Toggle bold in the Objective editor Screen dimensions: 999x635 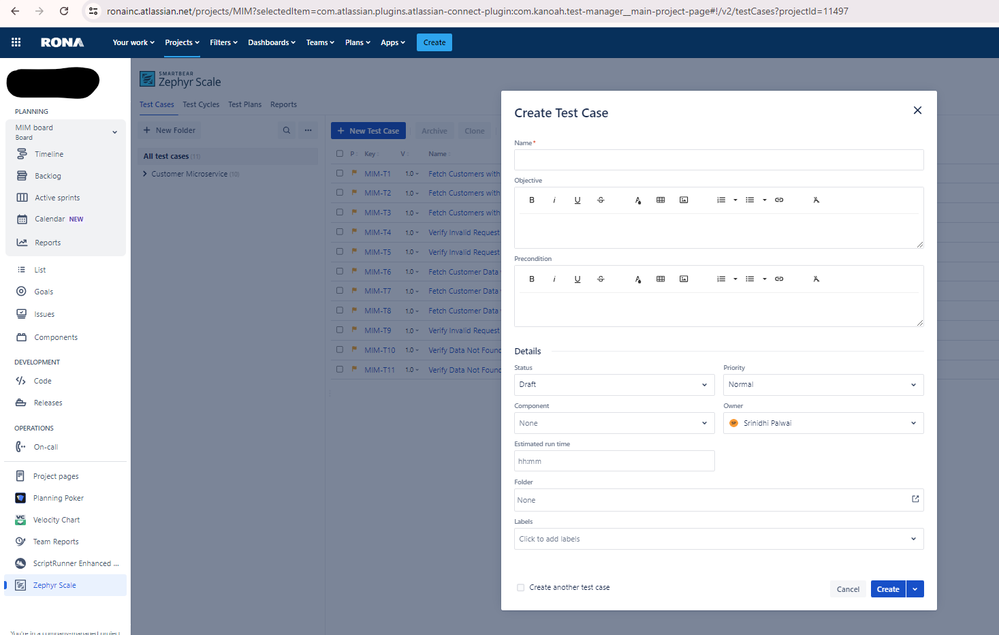(531, 200)
